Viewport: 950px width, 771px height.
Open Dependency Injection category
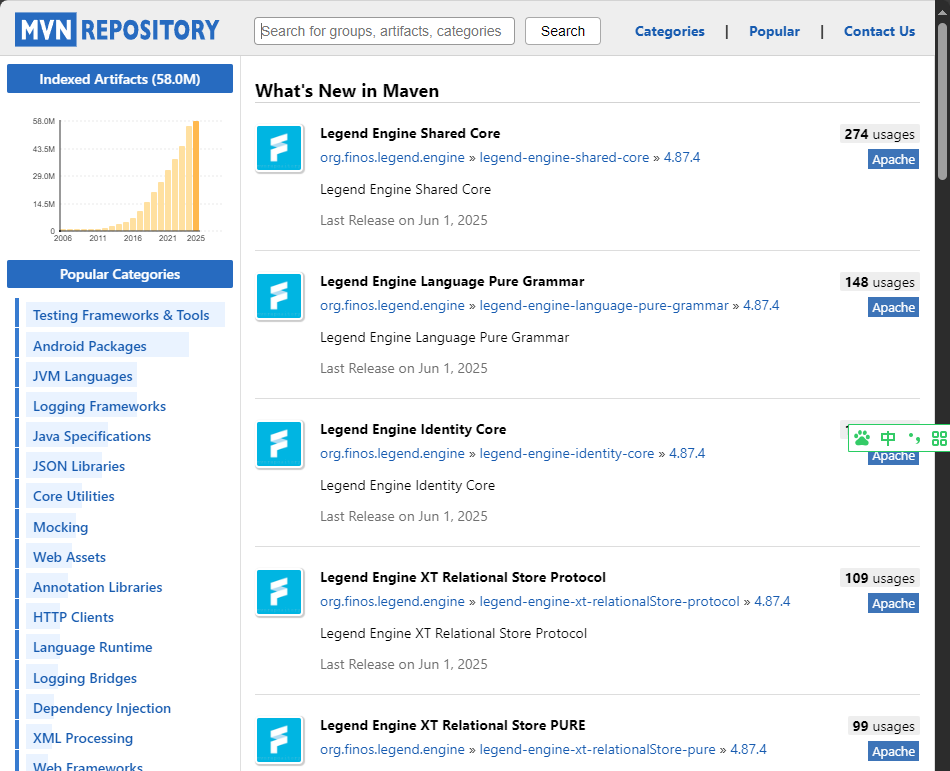(x=102, y=708)
